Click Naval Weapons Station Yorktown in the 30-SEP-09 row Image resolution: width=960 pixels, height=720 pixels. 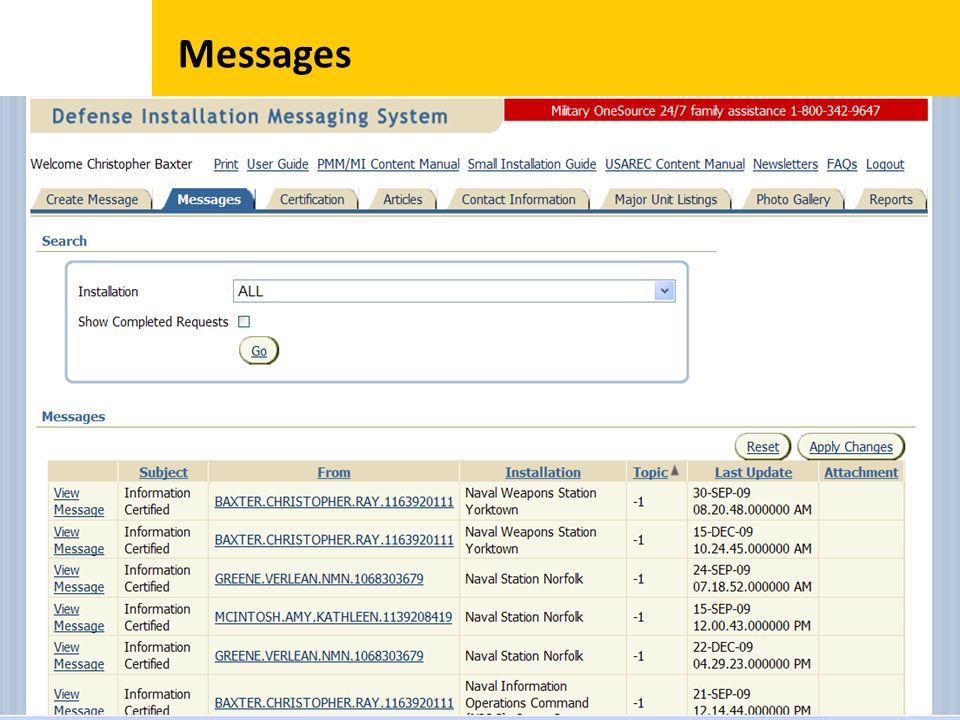click(531, 501)
